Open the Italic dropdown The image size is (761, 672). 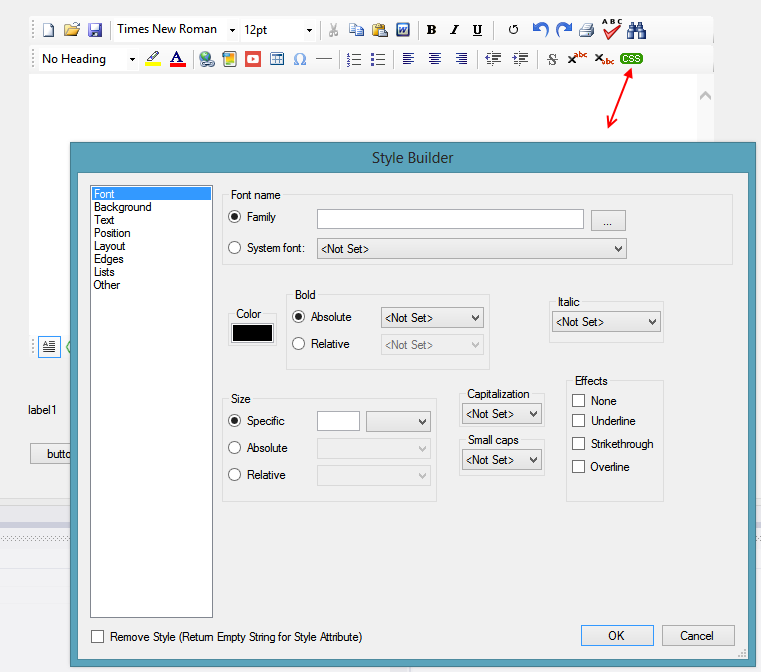(x=606, y=322)
